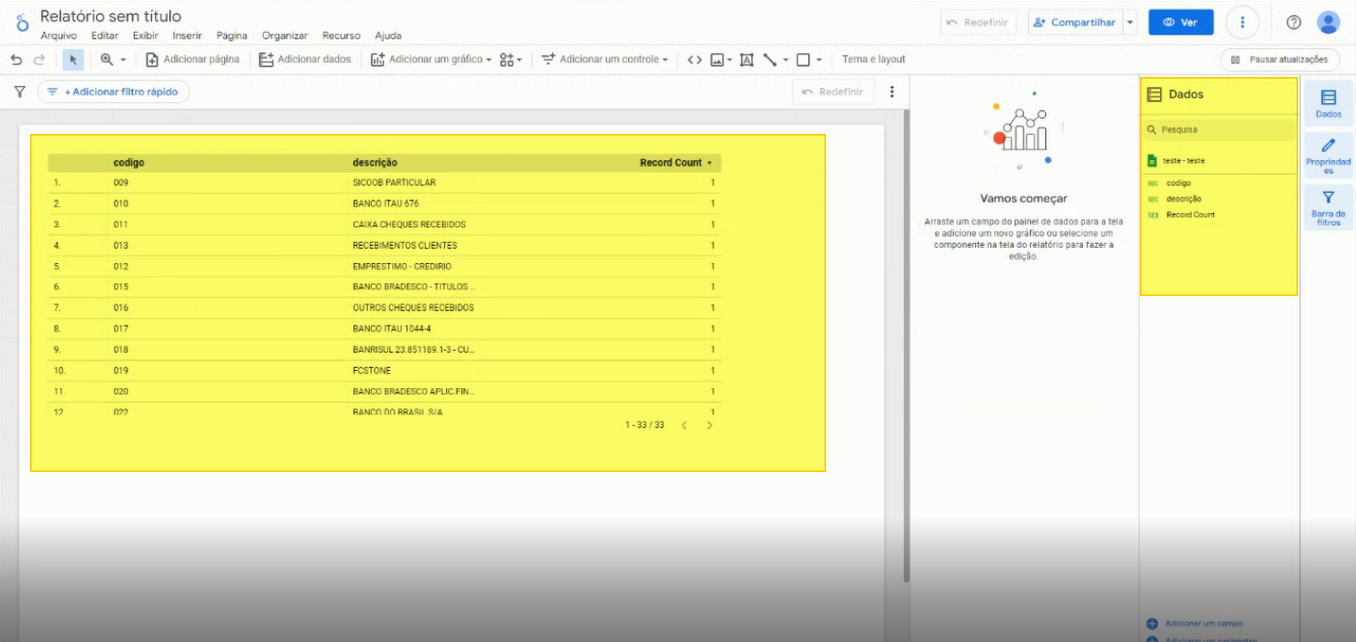1356x642 pixels.
Task: Open the user account avatar
Action: (1328, 22)
